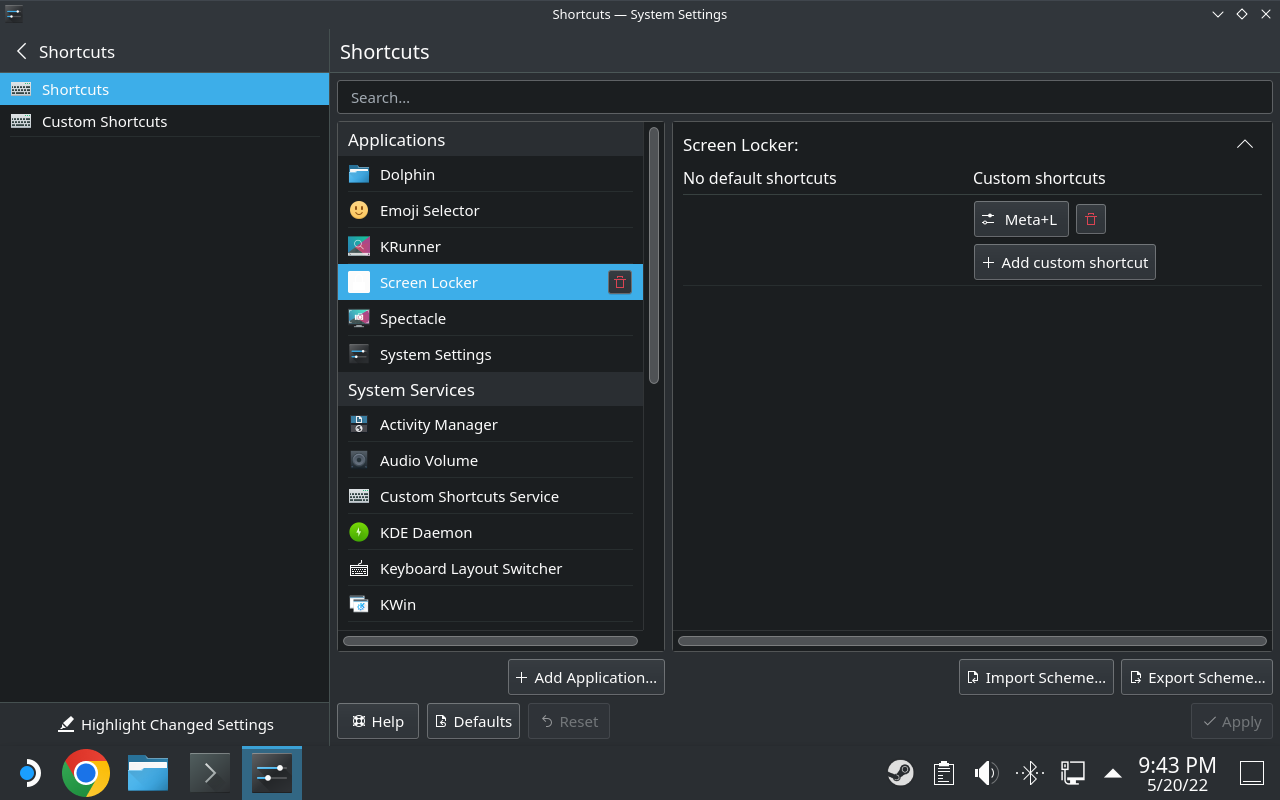Click the applications list vertical scrollbar

pyautogui.click(x=654, y=255)
